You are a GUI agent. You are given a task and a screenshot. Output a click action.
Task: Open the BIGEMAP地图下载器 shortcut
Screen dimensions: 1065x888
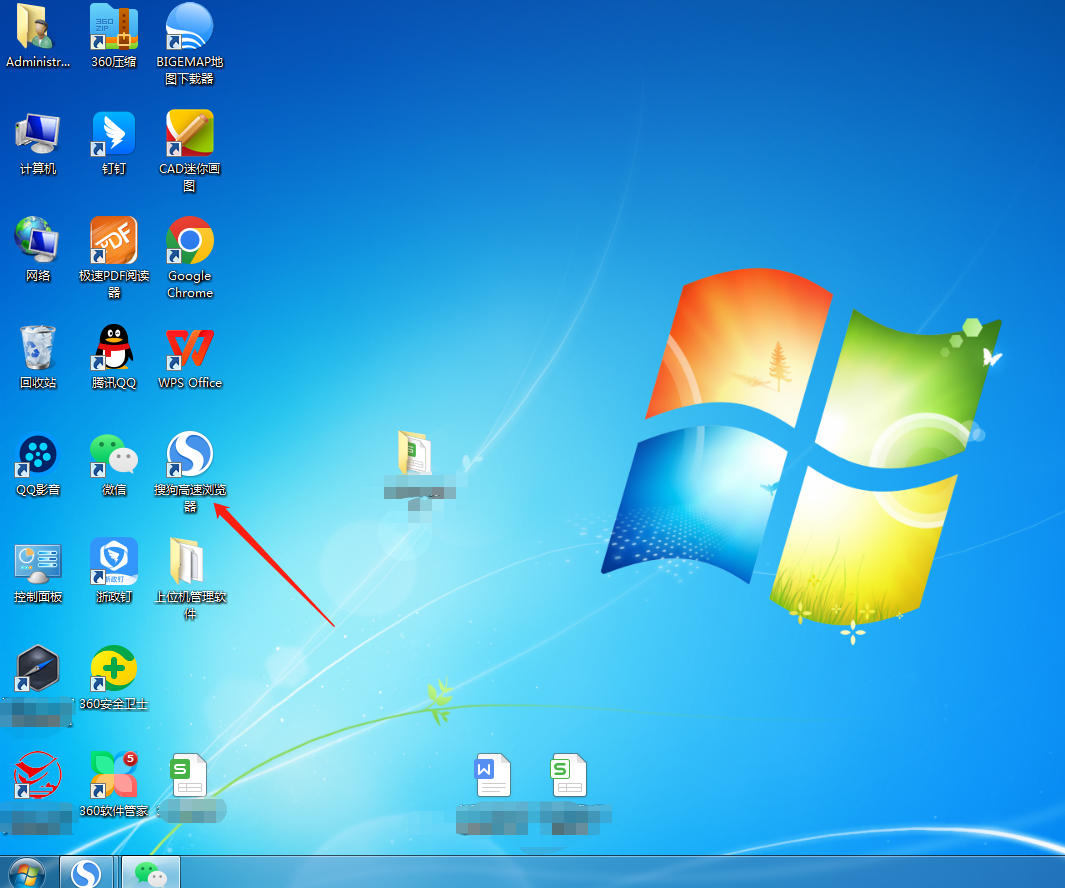click(190, 28)
